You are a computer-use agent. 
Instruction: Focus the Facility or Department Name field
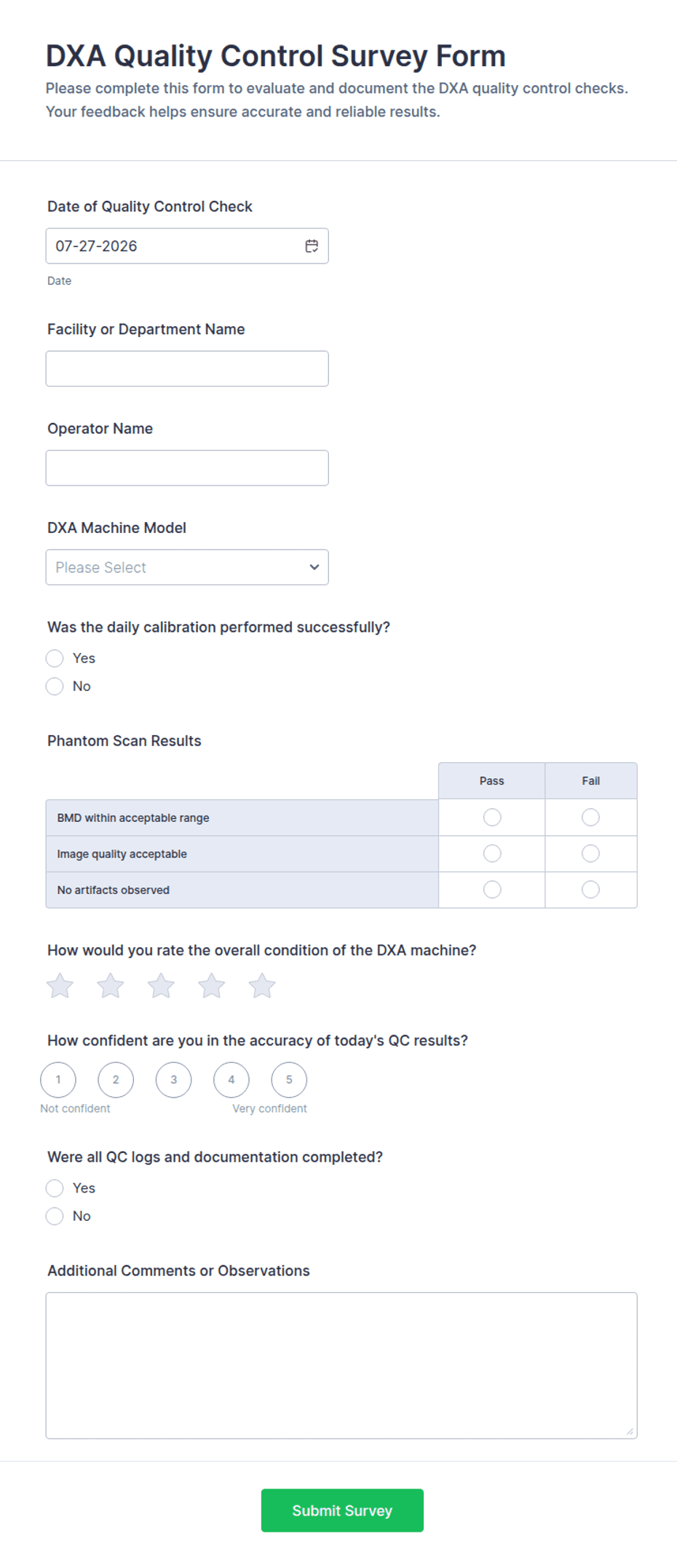187,368
